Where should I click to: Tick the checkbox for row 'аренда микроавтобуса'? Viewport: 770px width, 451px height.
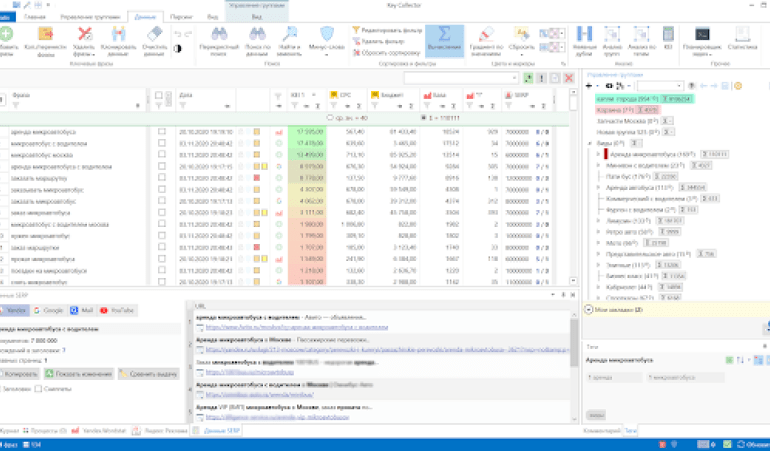(x=162, y=132)
